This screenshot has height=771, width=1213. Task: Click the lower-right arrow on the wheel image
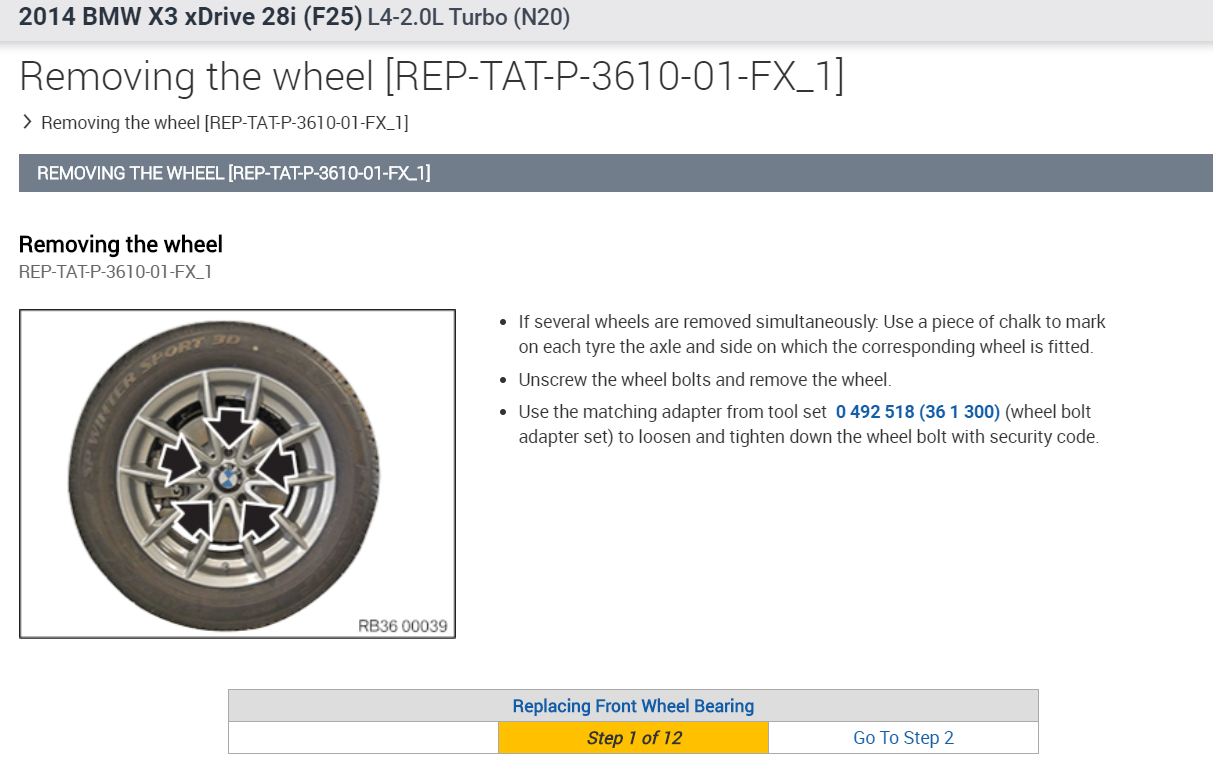click(262, 518)
